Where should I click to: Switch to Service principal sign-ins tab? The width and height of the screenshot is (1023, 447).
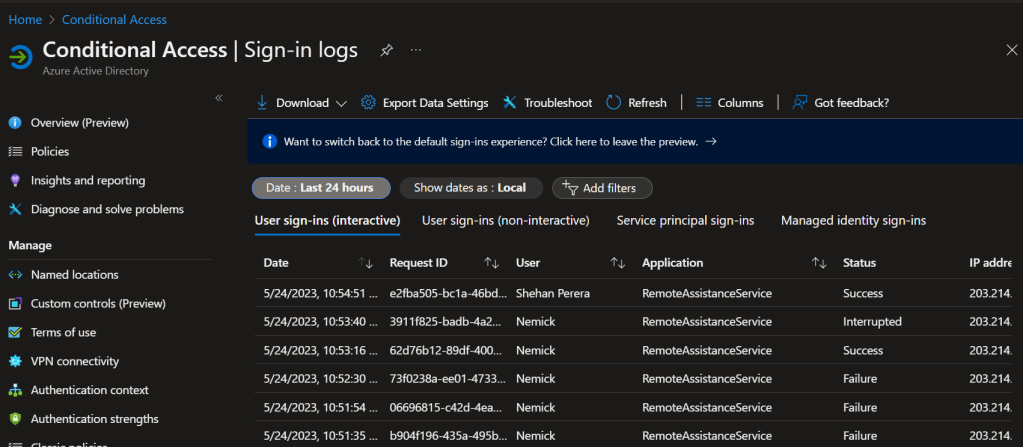(685, 220)
